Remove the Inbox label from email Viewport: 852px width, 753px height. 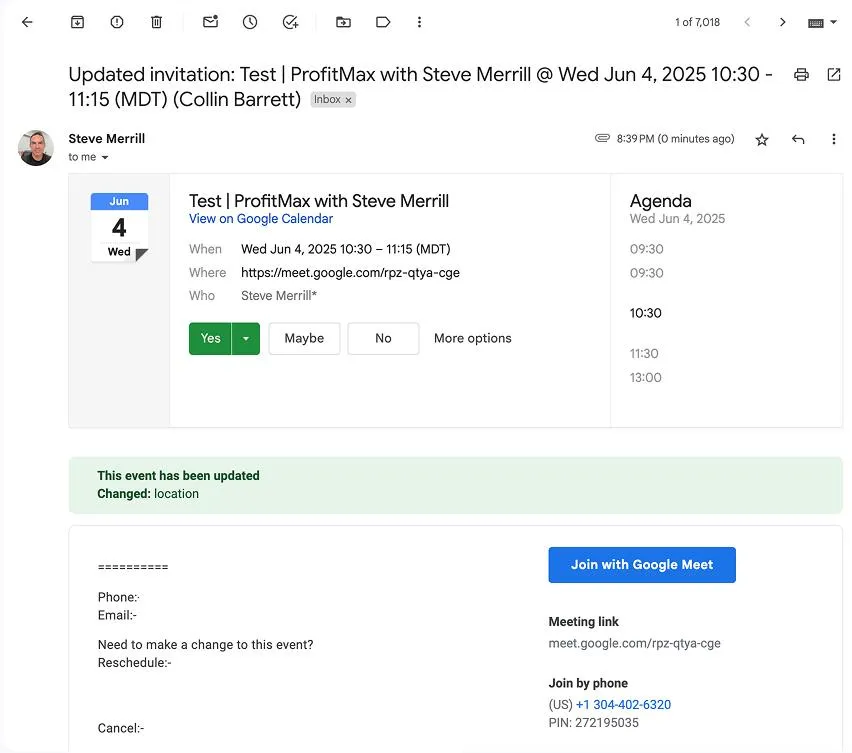(349, 100)
